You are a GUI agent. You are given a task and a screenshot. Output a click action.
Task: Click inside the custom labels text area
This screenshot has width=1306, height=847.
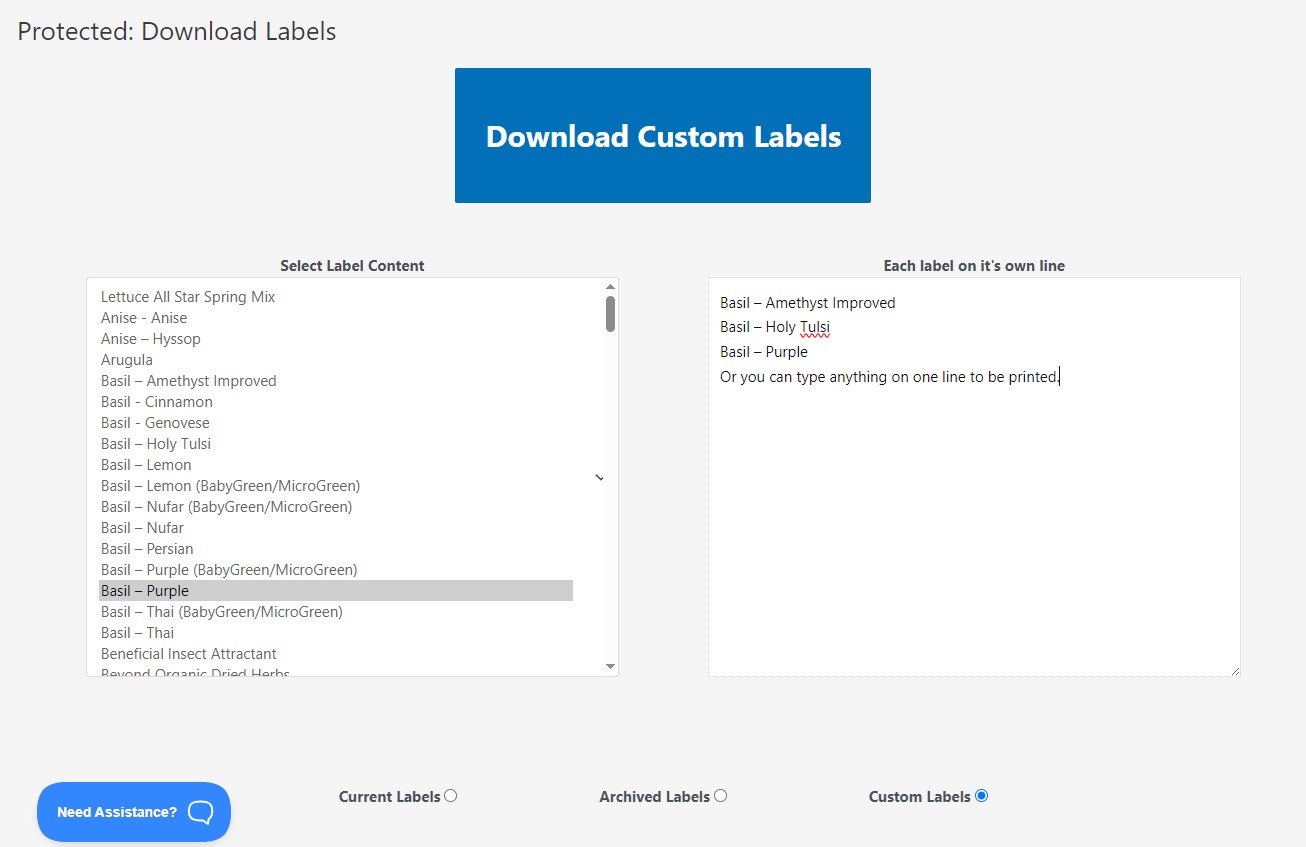coord(973,500)
